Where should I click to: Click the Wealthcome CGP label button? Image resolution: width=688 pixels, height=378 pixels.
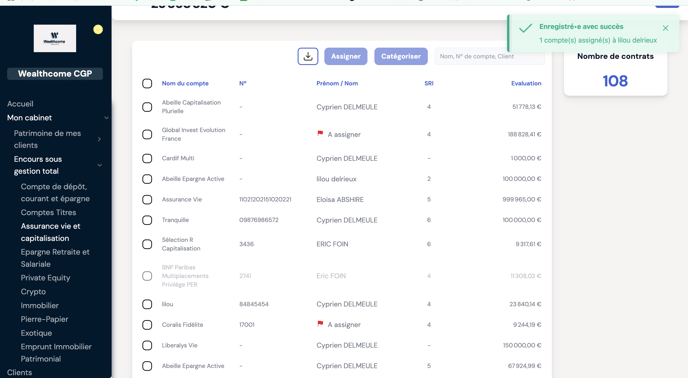(55, 74)
